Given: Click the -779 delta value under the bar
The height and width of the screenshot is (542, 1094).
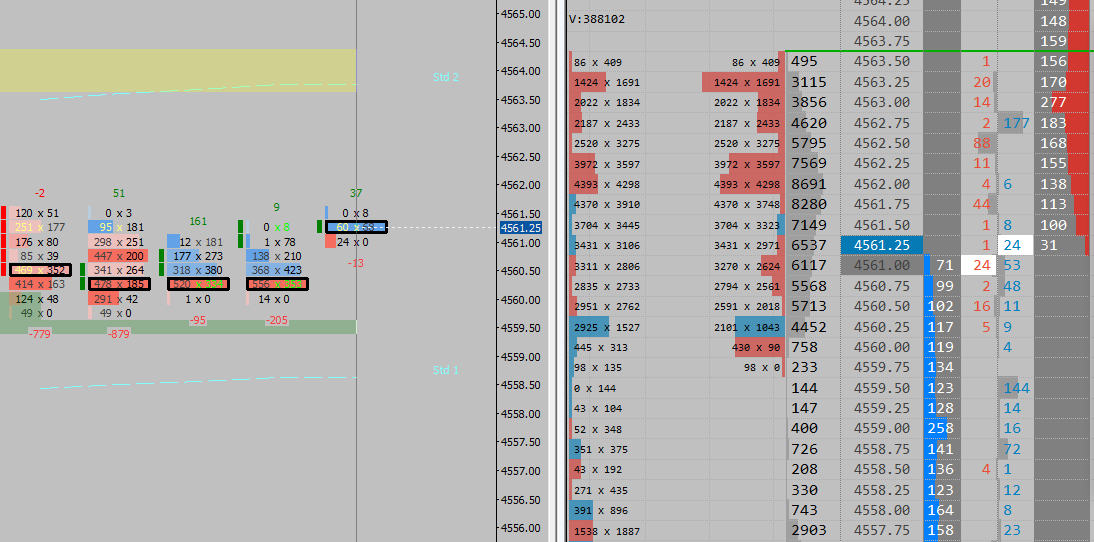Looking at the screenshot, I should pos(39,335).
